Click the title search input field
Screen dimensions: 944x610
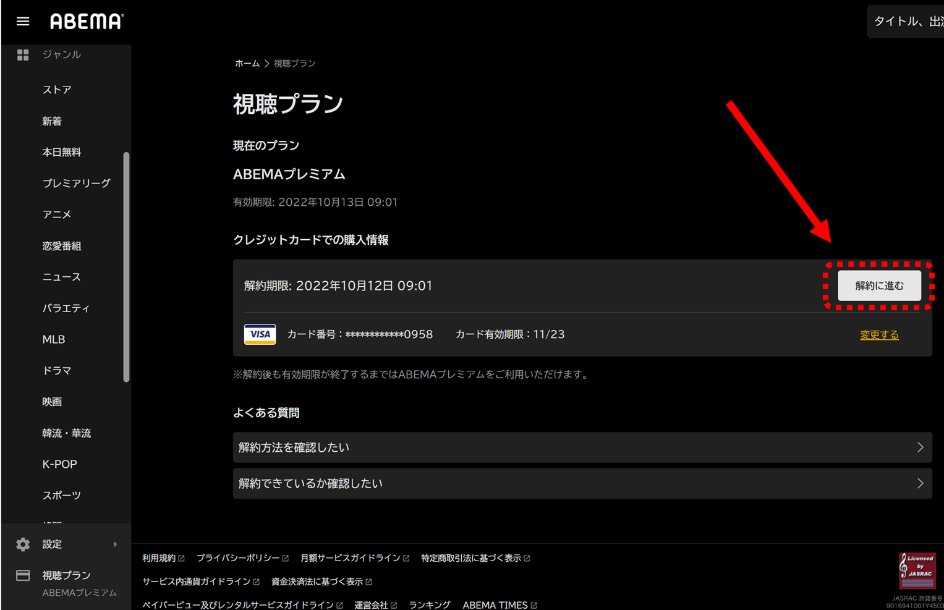pyautogui.click(x=906, y=21)
